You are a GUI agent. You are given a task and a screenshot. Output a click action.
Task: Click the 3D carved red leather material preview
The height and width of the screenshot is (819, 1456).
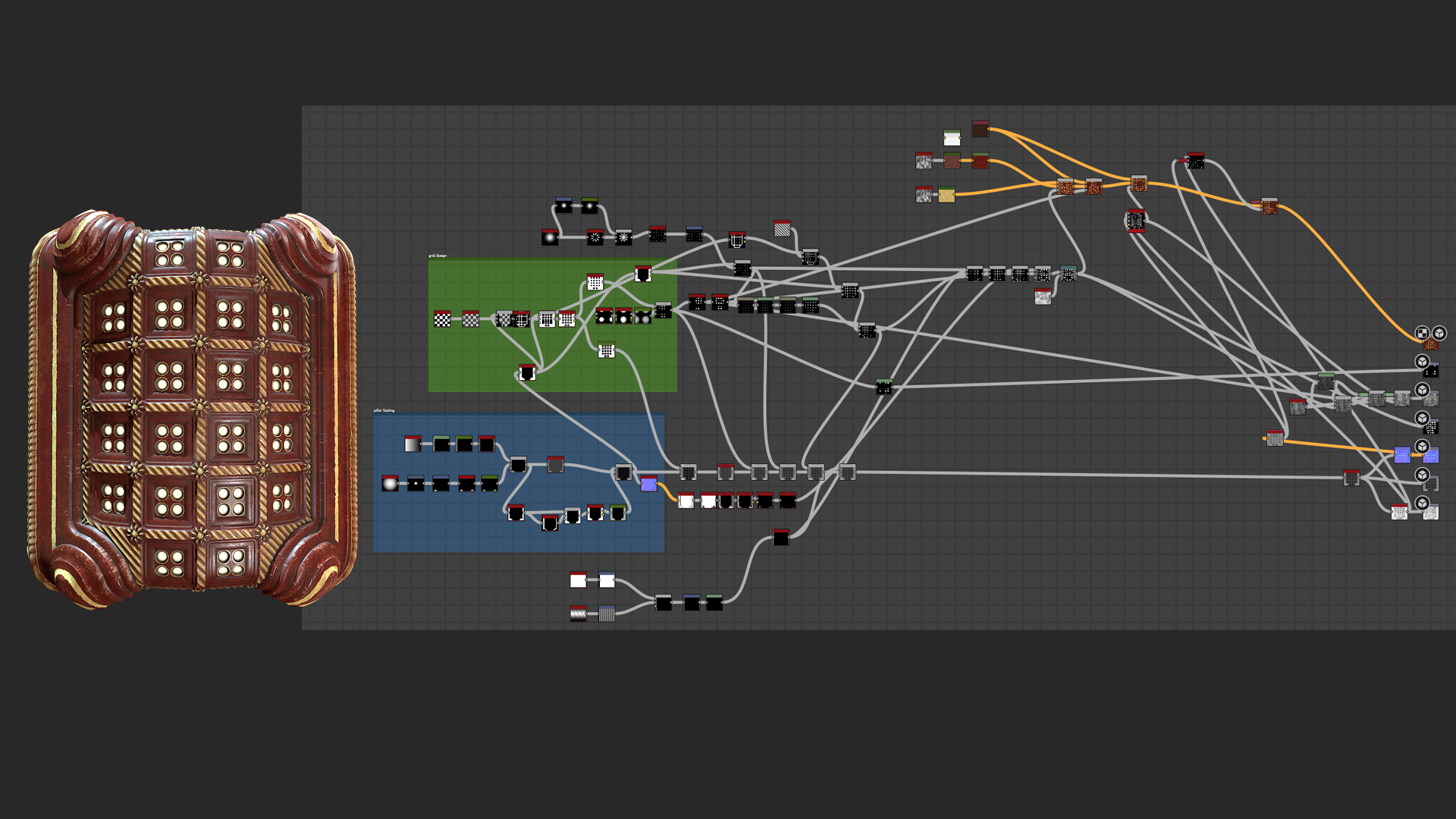(x=193, y=409)
